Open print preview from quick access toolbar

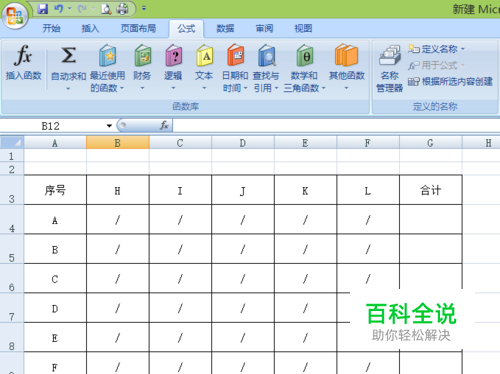pos(106,9)
